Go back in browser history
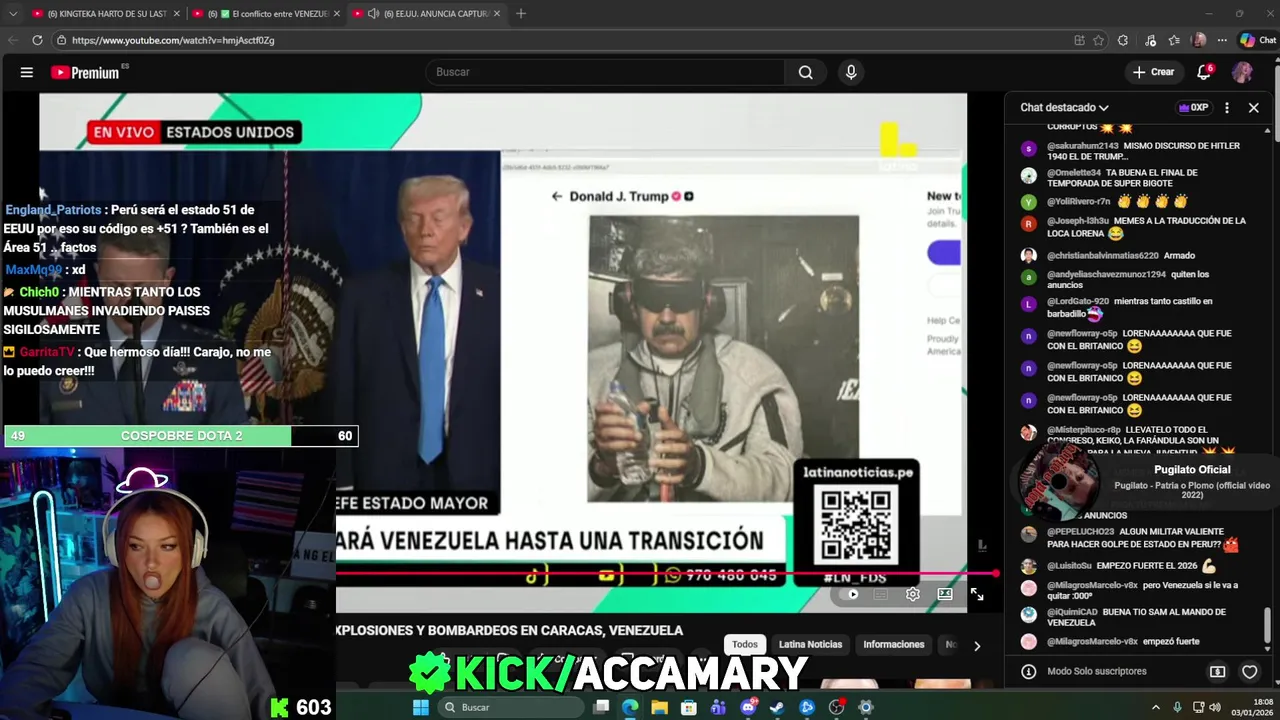Viewport: 1280px width, 720px height. [x=12, y=40]
